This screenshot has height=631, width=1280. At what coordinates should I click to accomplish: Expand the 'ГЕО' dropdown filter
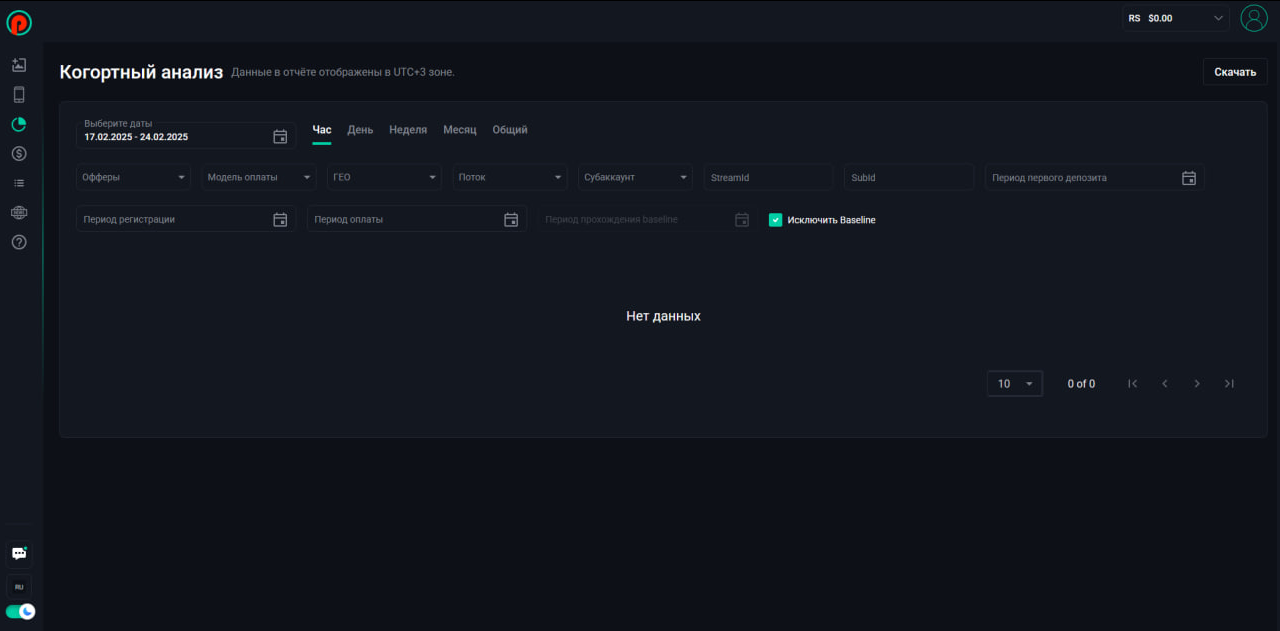pyautogui.click(x=384, y=178)
